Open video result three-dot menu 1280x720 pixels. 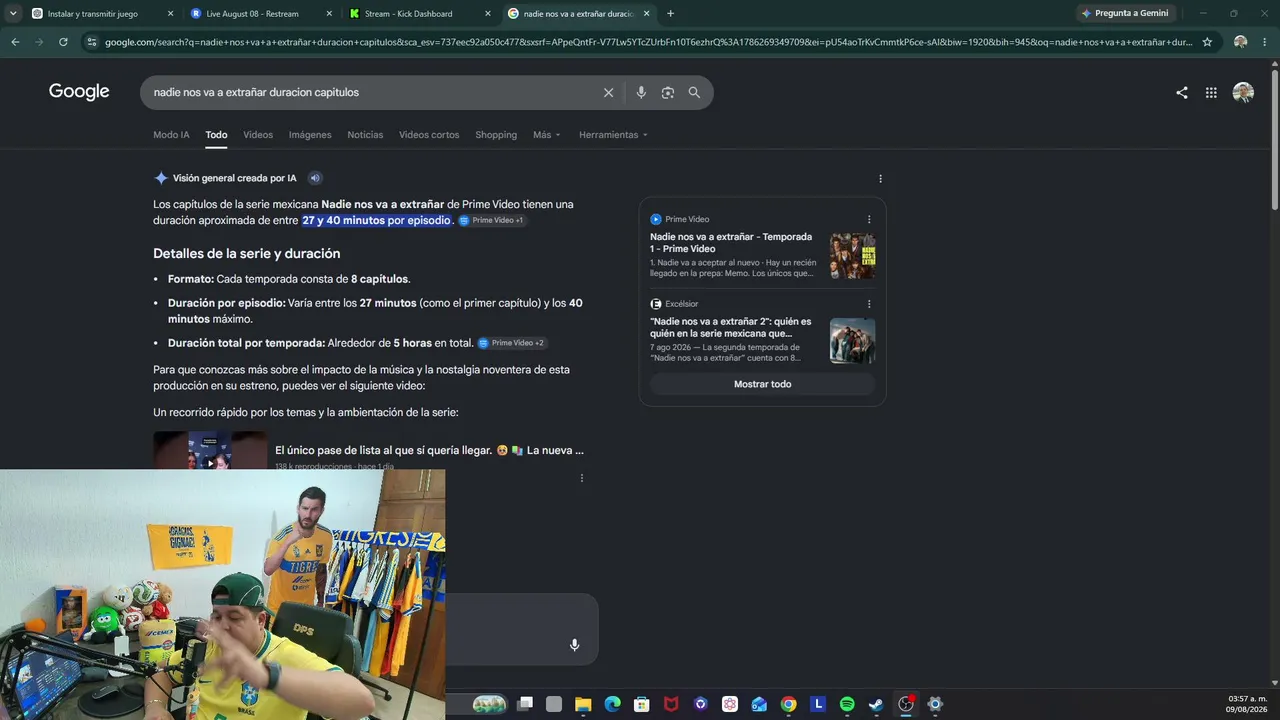pyautogui.click(x=581, y=478)
